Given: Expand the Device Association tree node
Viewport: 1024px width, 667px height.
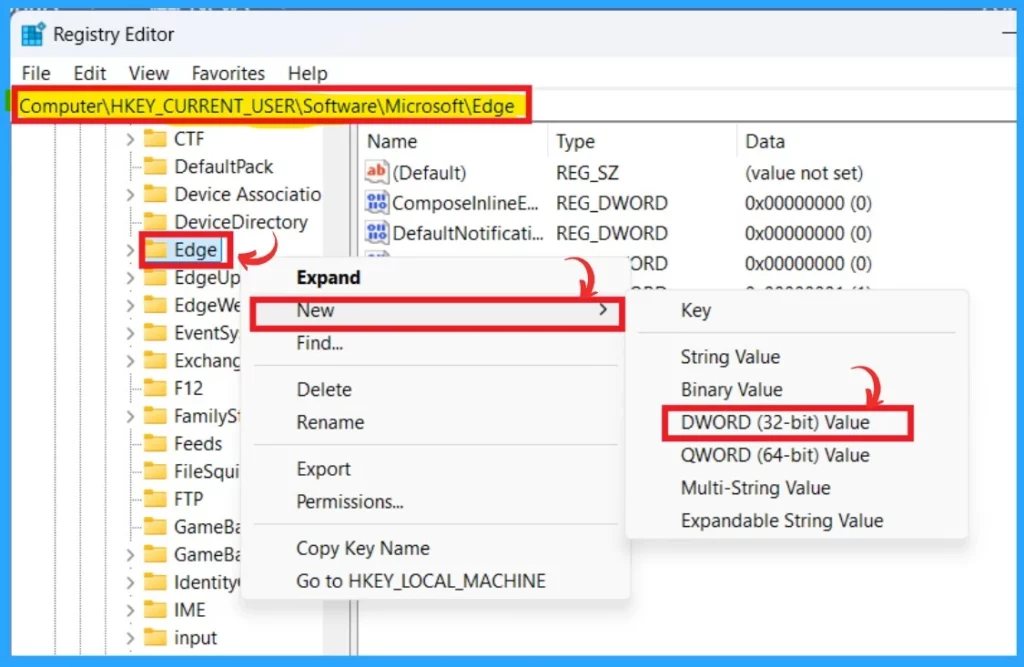Looking at the screenshot, I should point(130,195).
